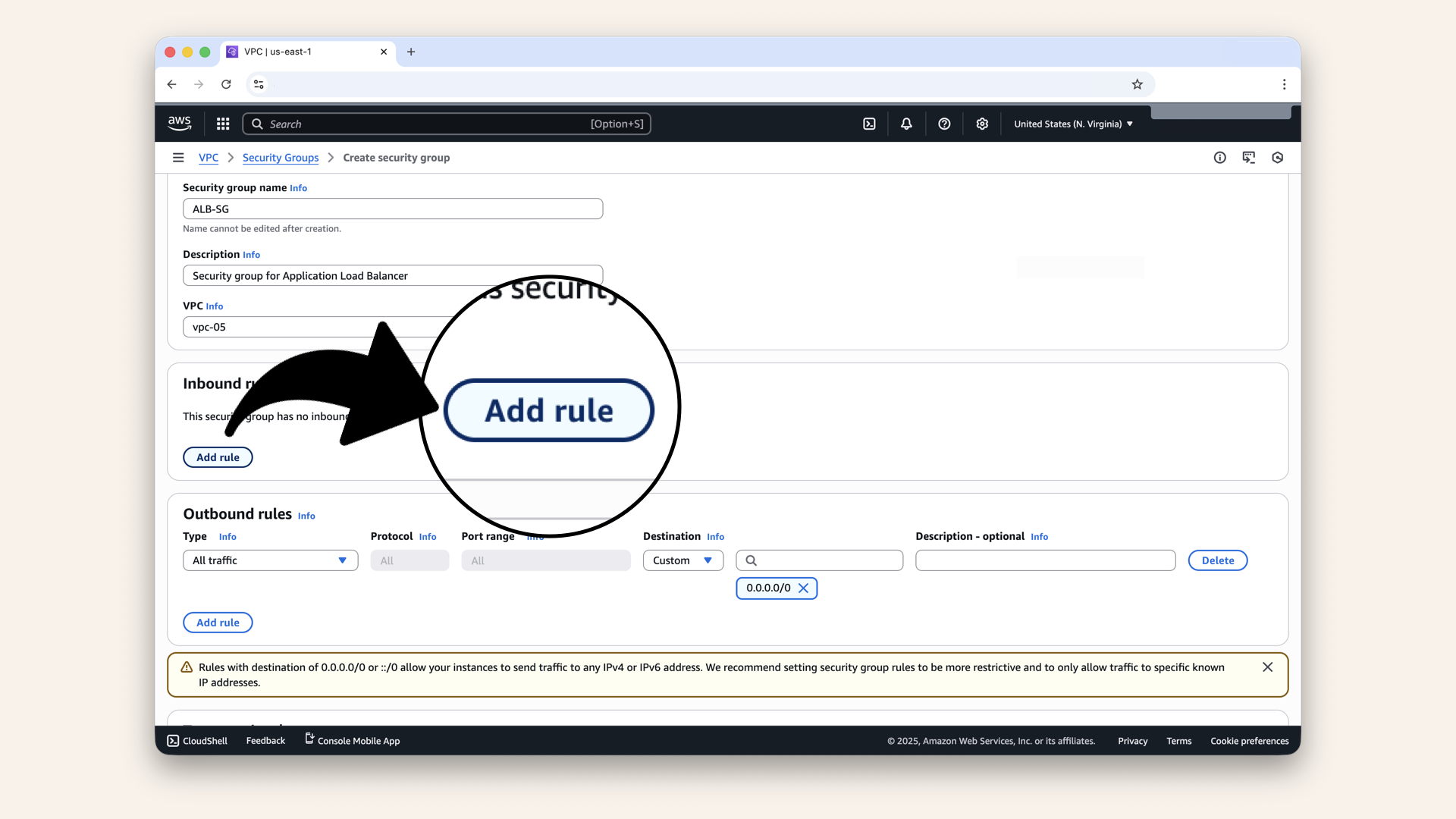Navigate to Security Groups breadcrumb link
The height and width of the screenshot is (819, 1456).
tap(281, 158)
